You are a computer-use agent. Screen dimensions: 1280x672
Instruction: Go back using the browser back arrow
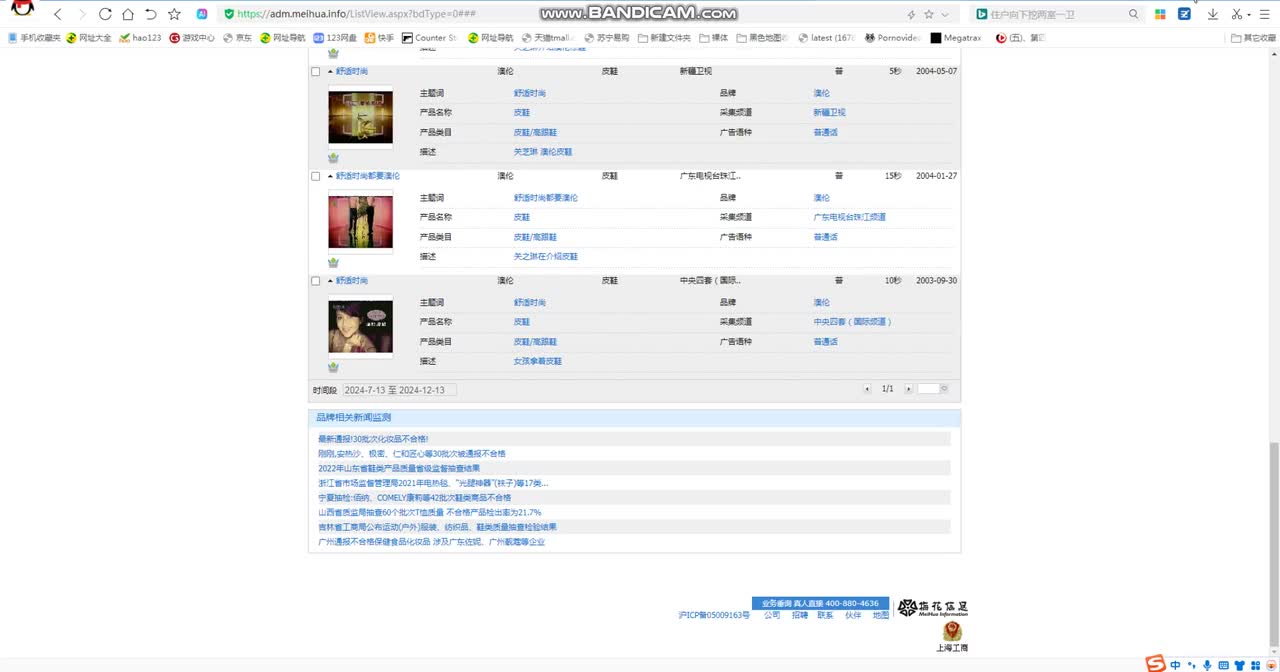pyautogui.click(x=57, y=14)
